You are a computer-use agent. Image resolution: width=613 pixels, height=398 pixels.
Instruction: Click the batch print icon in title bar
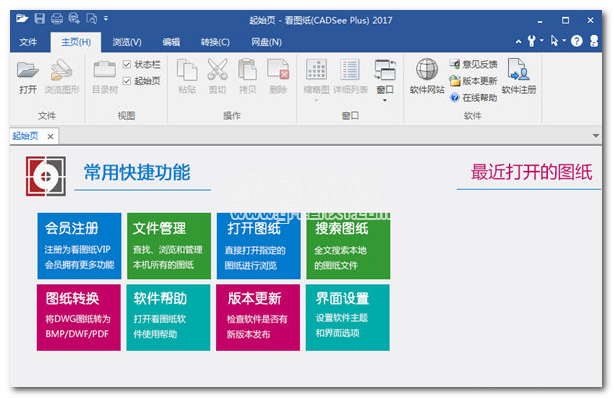pyautogui.click(x=74, y=18)
